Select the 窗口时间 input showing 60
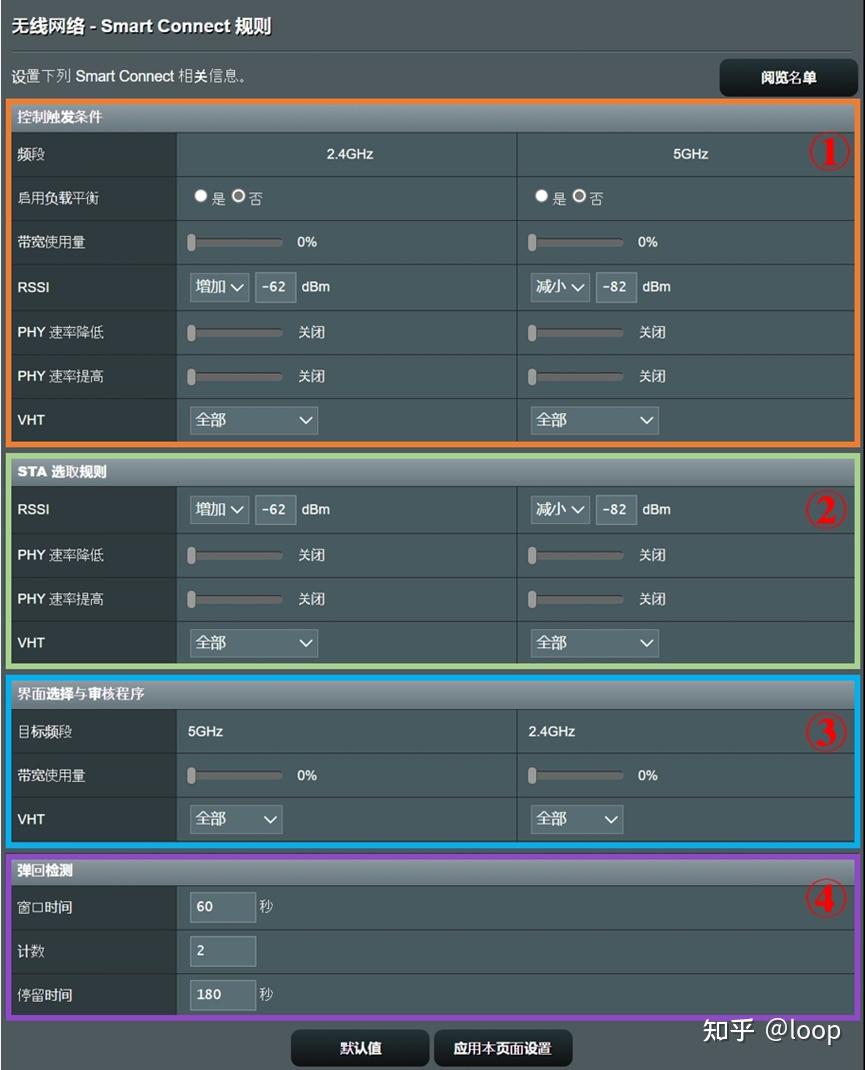 pos(222,907)
